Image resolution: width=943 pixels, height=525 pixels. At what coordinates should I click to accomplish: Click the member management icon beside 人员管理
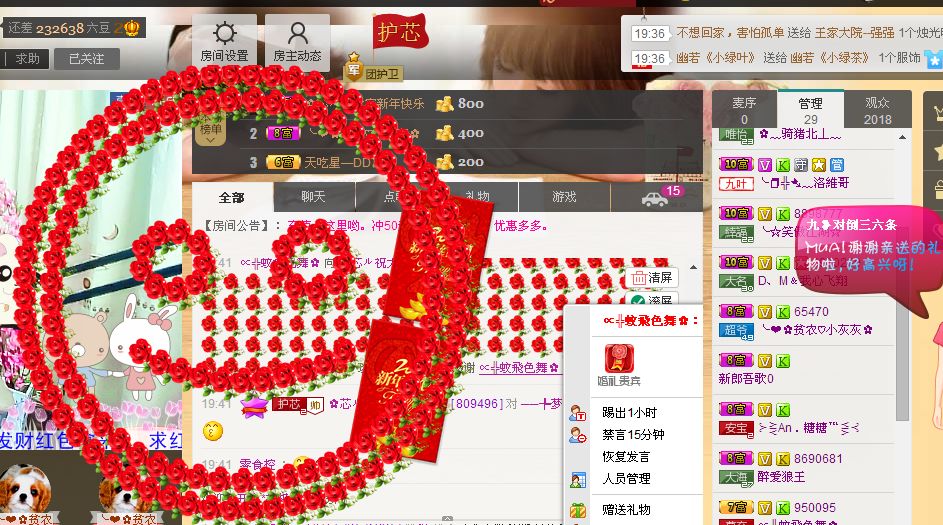point(578,479)
